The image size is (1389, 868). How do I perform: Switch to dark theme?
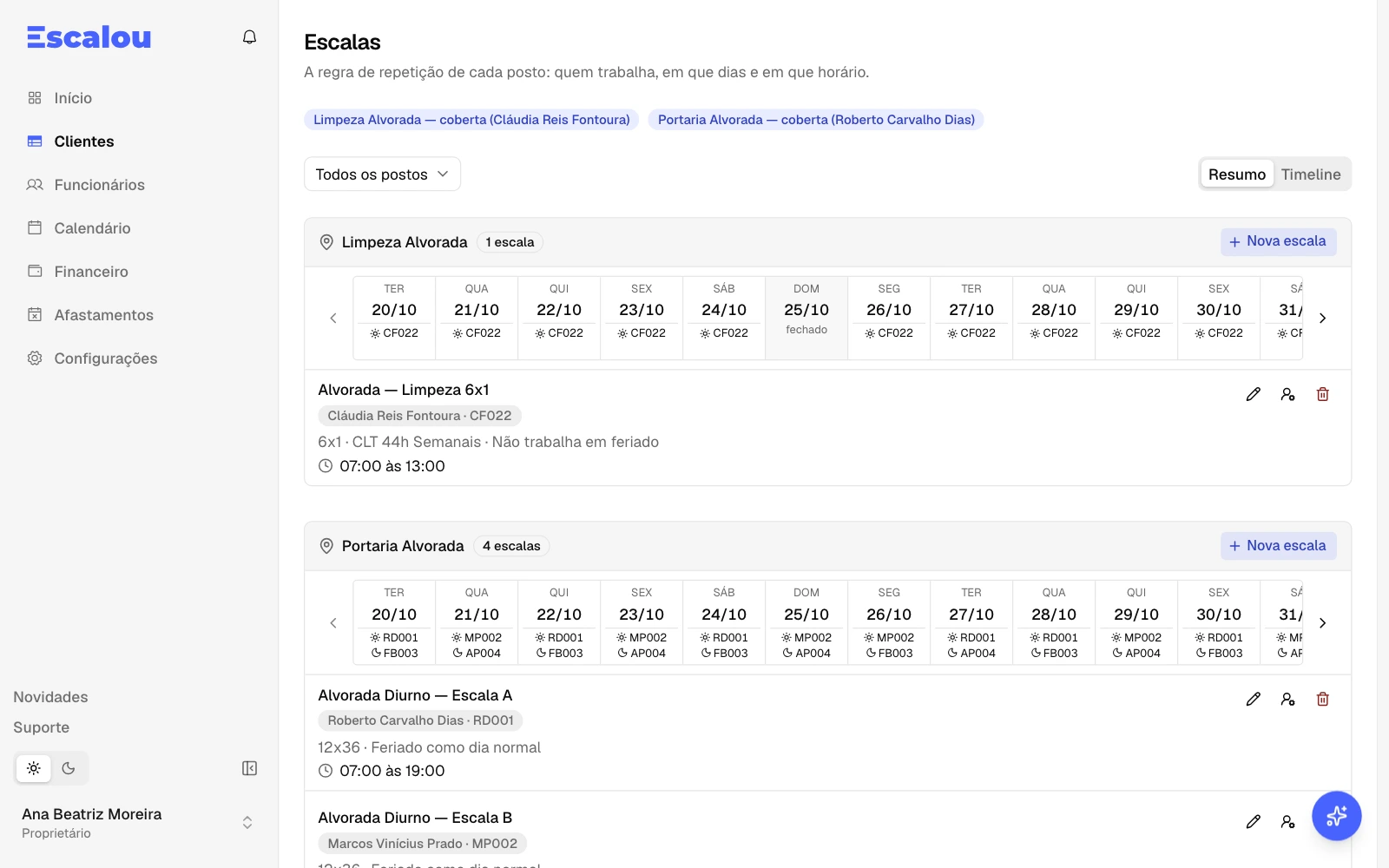click(69, 768)
